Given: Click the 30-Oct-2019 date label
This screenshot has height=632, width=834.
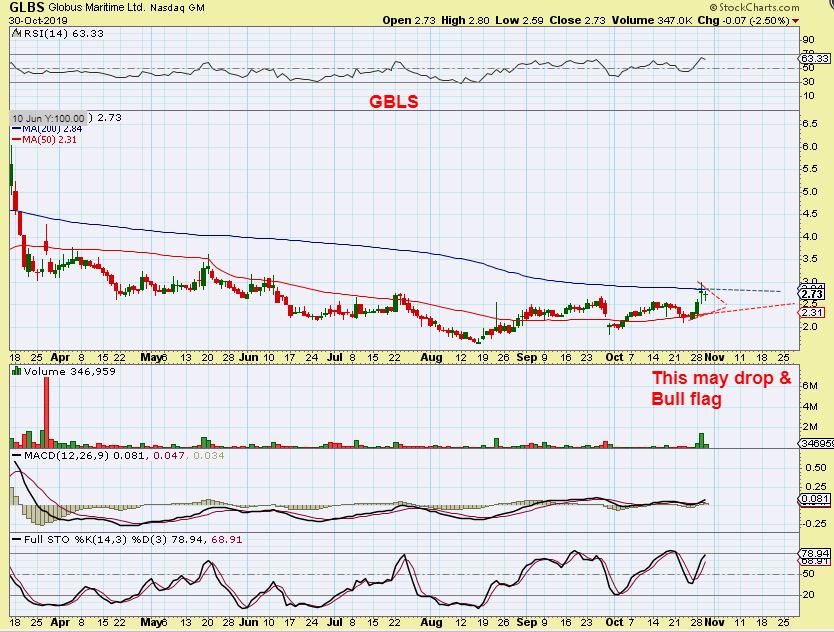Looking at the screenshot, I should click(x=38, y=21).
